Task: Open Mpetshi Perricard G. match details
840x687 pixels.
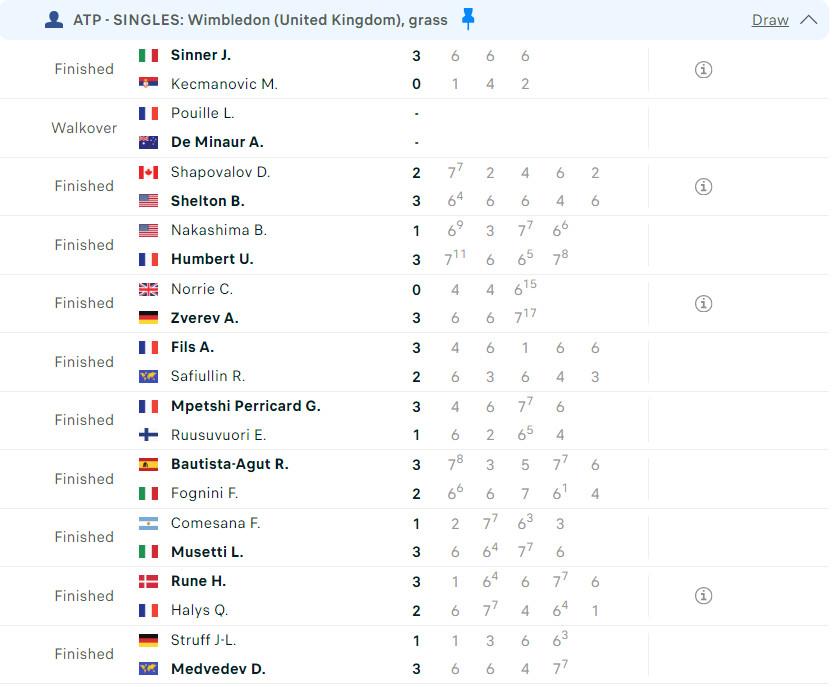Action: pyautogui.click(x=415, y=420)
